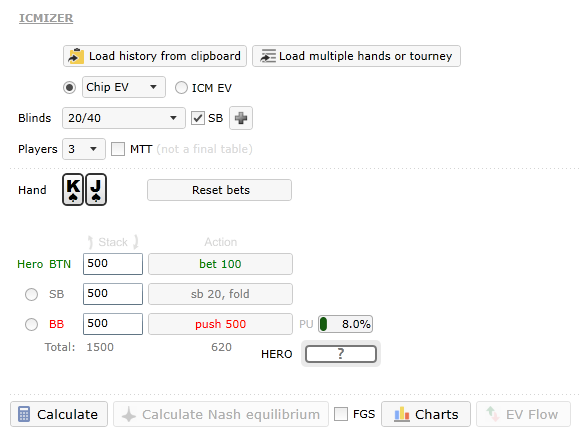The height and width of the screenshot is (434, 580).
Task: Toggle the FGS checkbox
Action: point(341,414)
